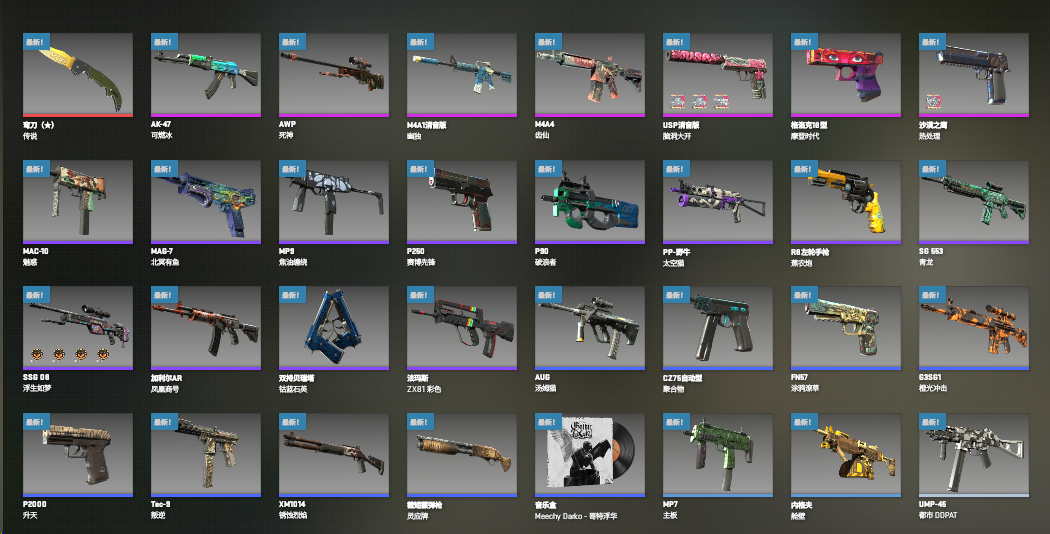Click the P90 blue-green skin

point(589,202)
